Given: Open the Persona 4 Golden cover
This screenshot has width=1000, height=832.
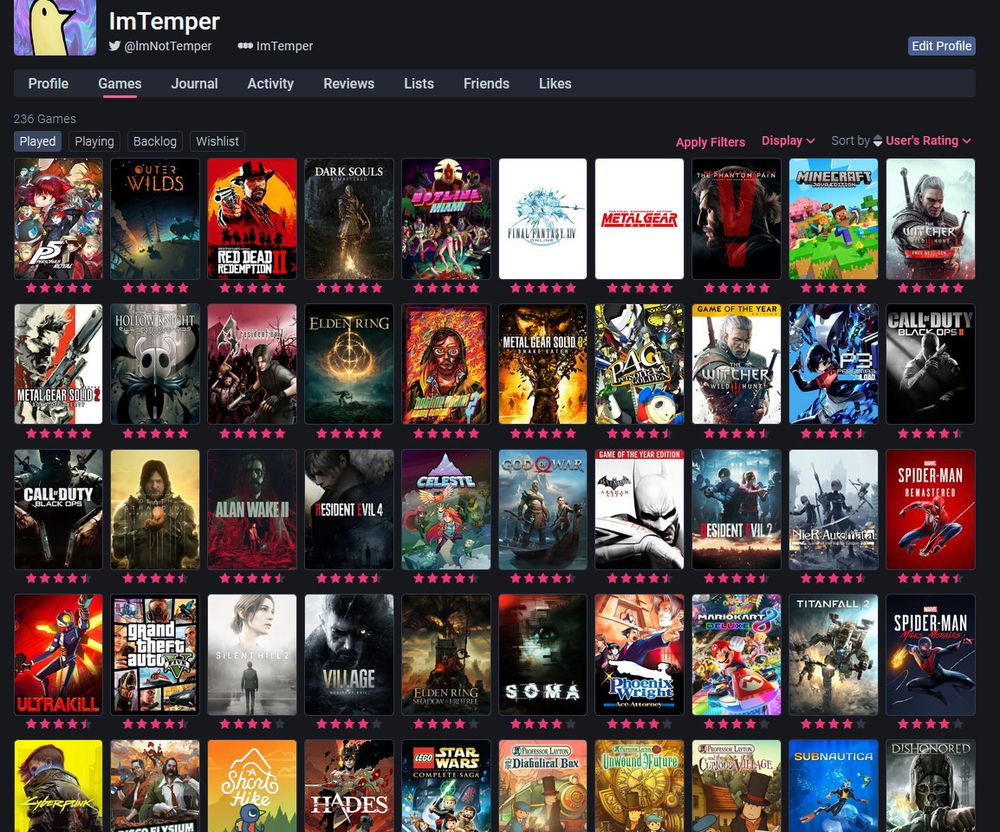Looking at the screenshot, I should click(x=640, y=364).
